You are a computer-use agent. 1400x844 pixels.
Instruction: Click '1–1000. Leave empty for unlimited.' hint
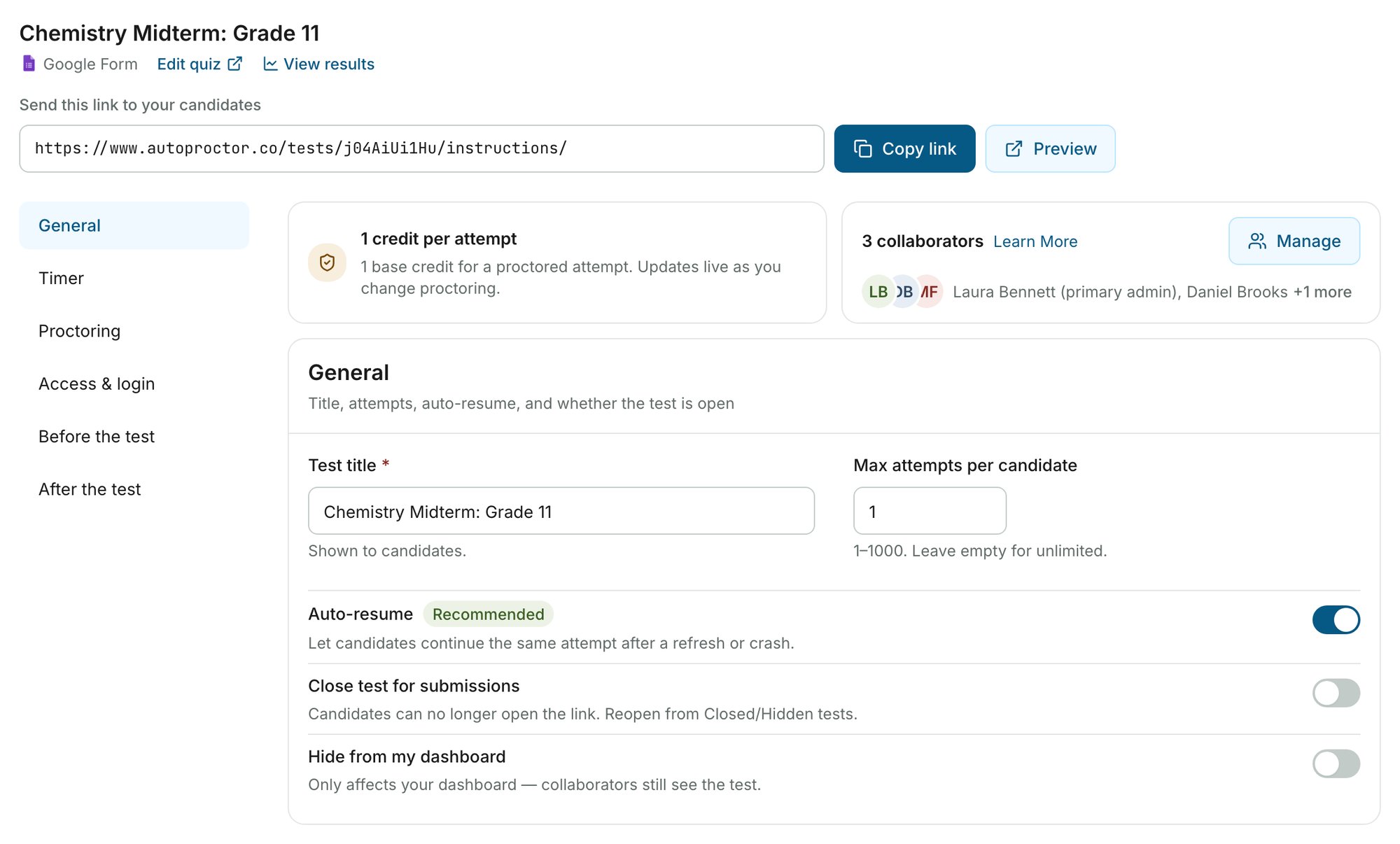[980, 551]
